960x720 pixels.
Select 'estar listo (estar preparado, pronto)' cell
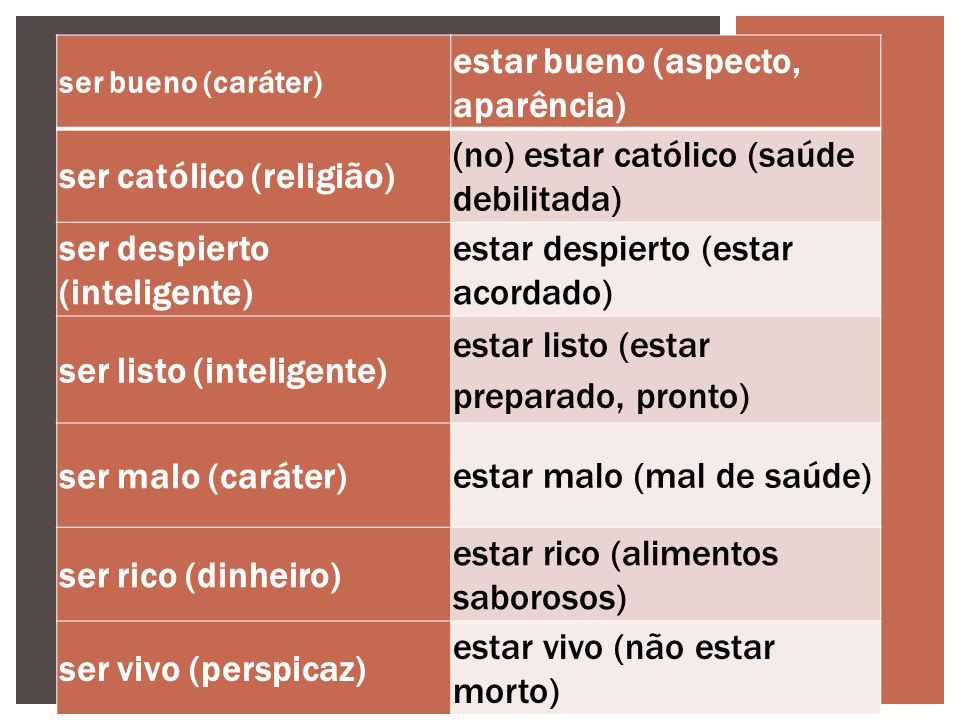point(666,370)
